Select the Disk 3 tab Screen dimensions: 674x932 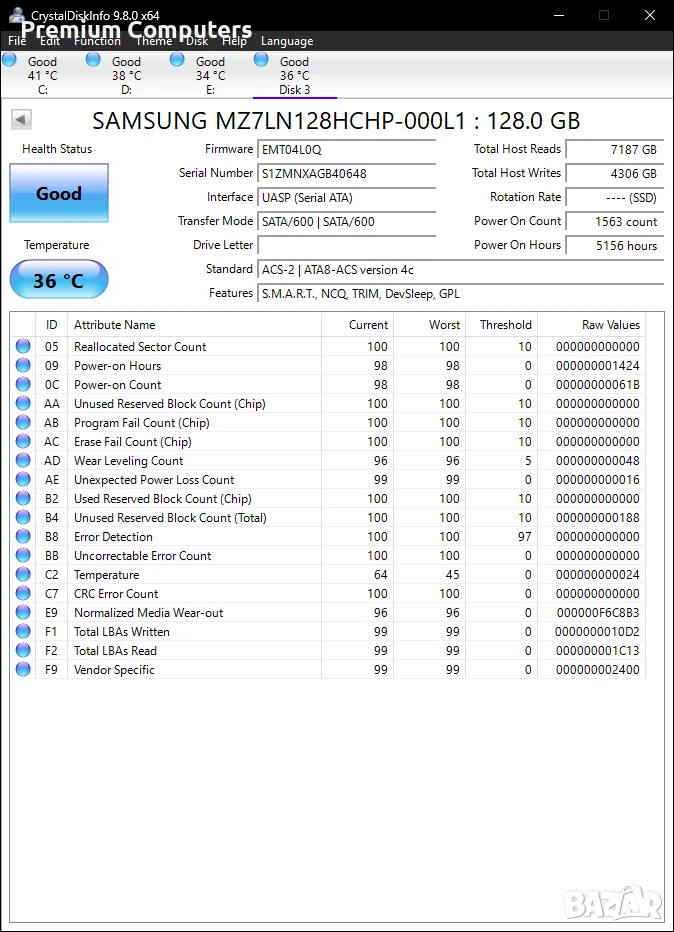pyautogui.click(x=295, y=75)
